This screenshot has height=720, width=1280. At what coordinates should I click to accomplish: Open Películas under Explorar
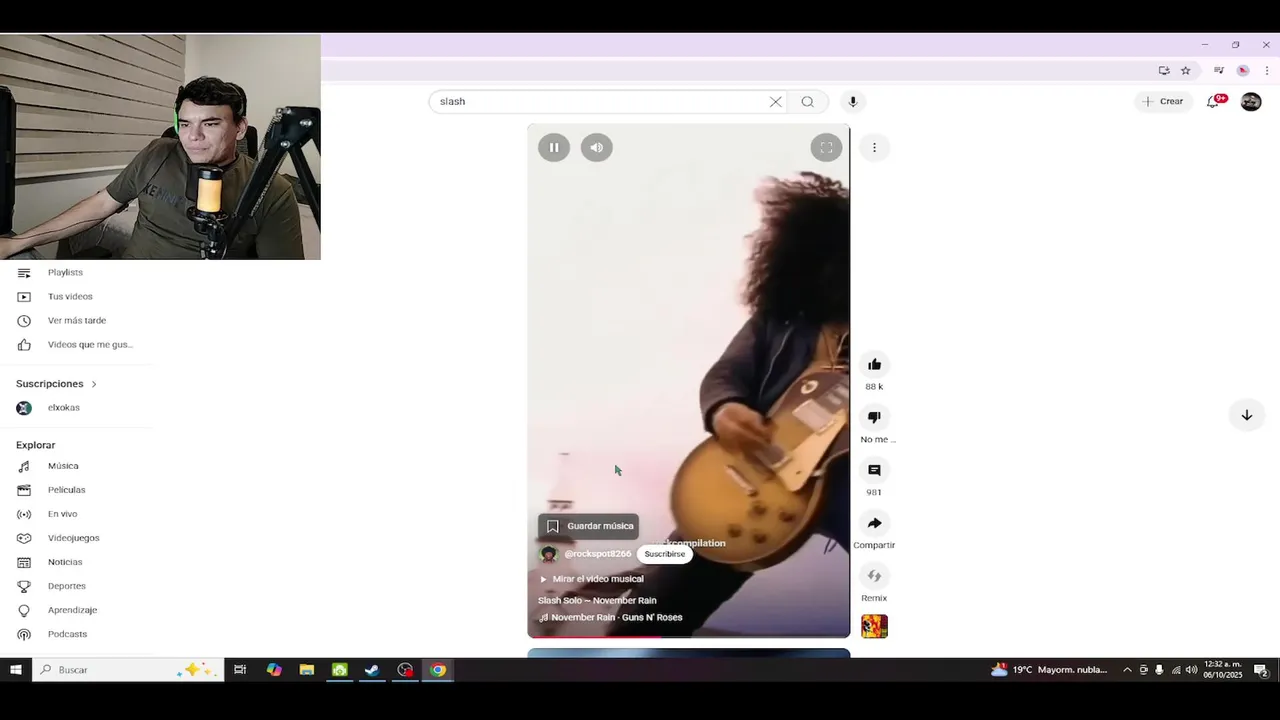point(77,490)
